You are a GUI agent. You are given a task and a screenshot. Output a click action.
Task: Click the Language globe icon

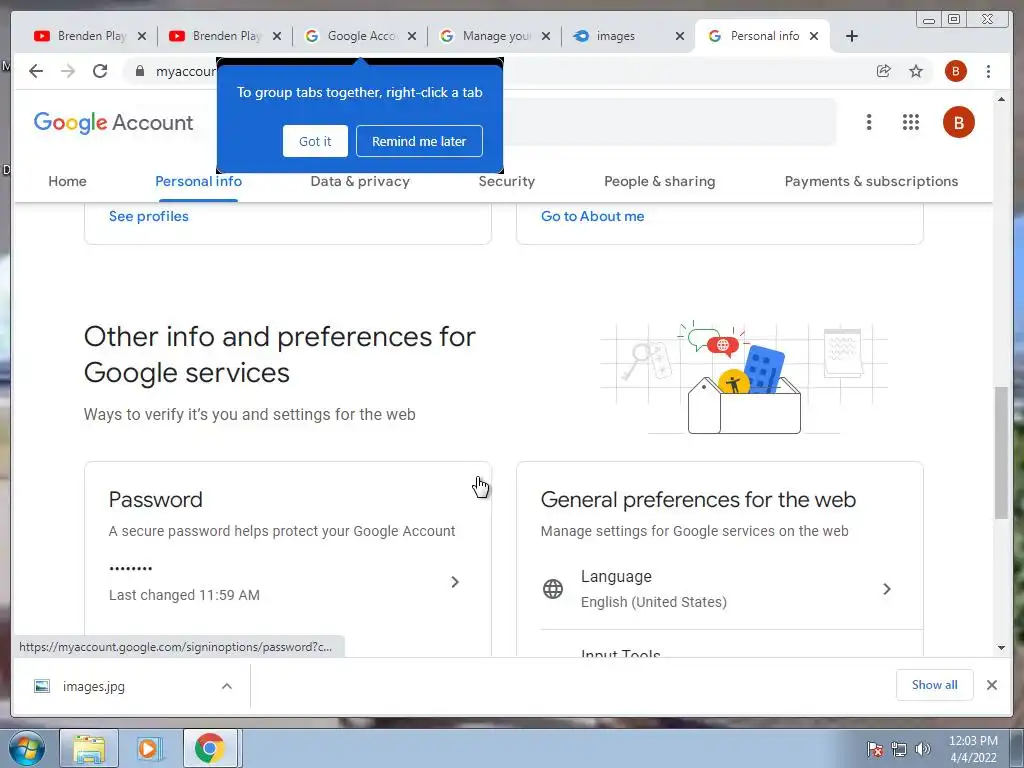click(x=552, y=589)
